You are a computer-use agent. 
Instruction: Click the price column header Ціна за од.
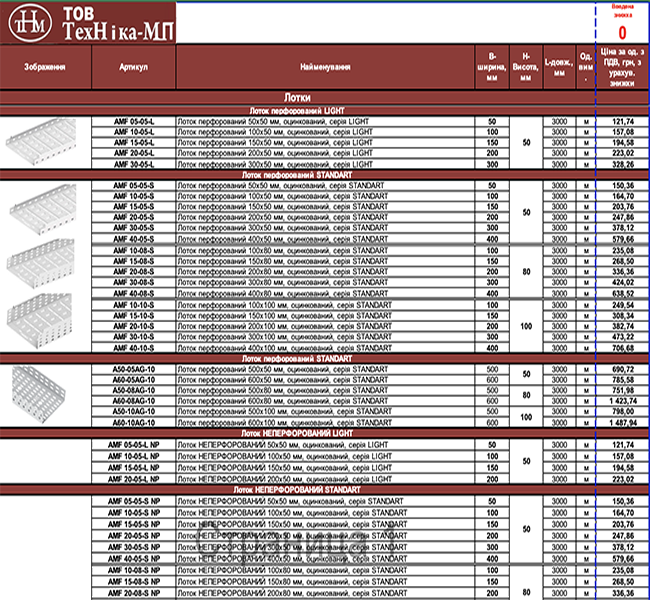622,67
